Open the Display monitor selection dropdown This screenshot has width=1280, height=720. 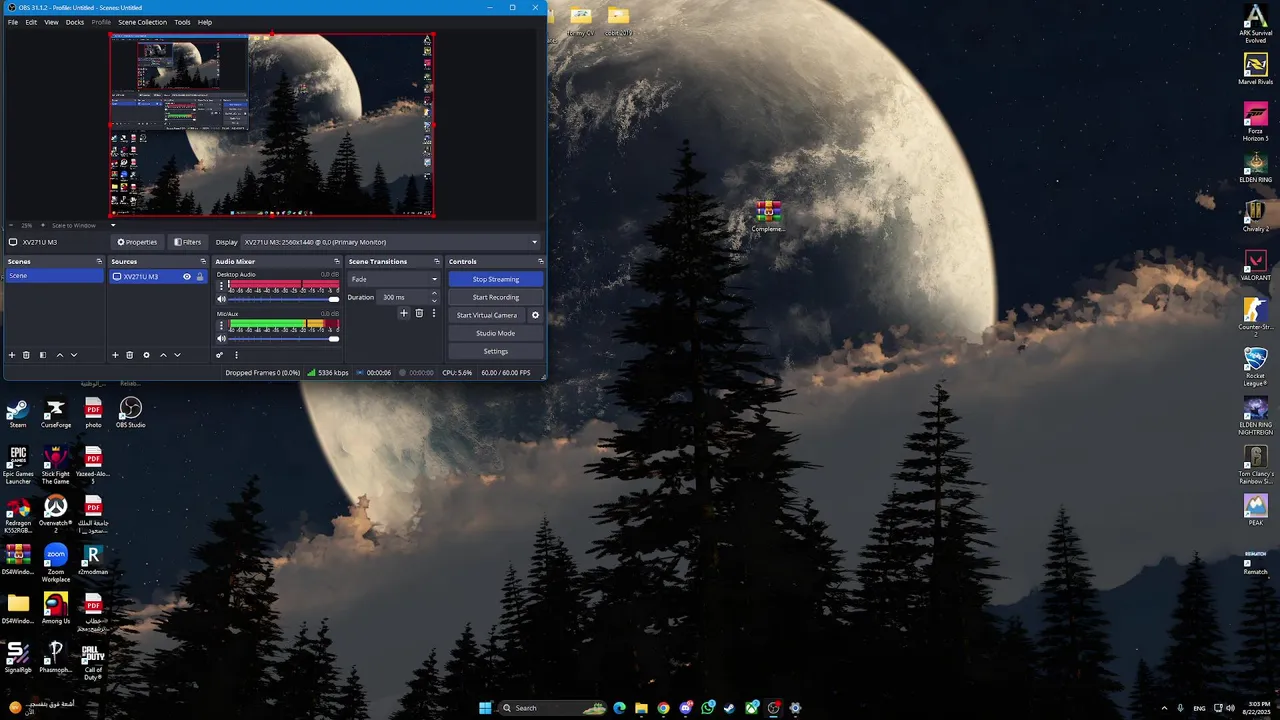pos(392,242)
